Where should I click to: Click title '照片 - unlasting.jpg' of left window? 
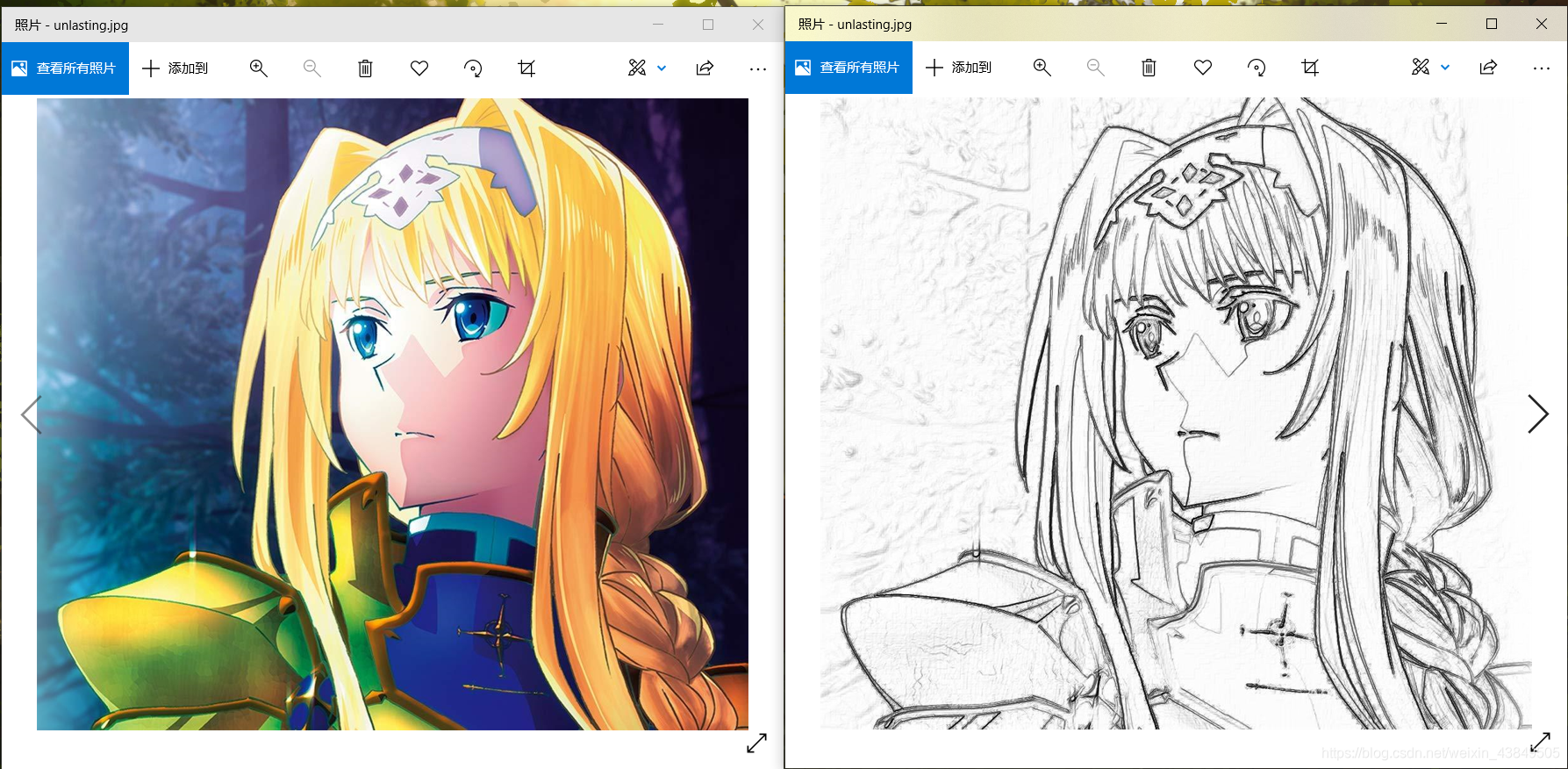pos(71,25)
